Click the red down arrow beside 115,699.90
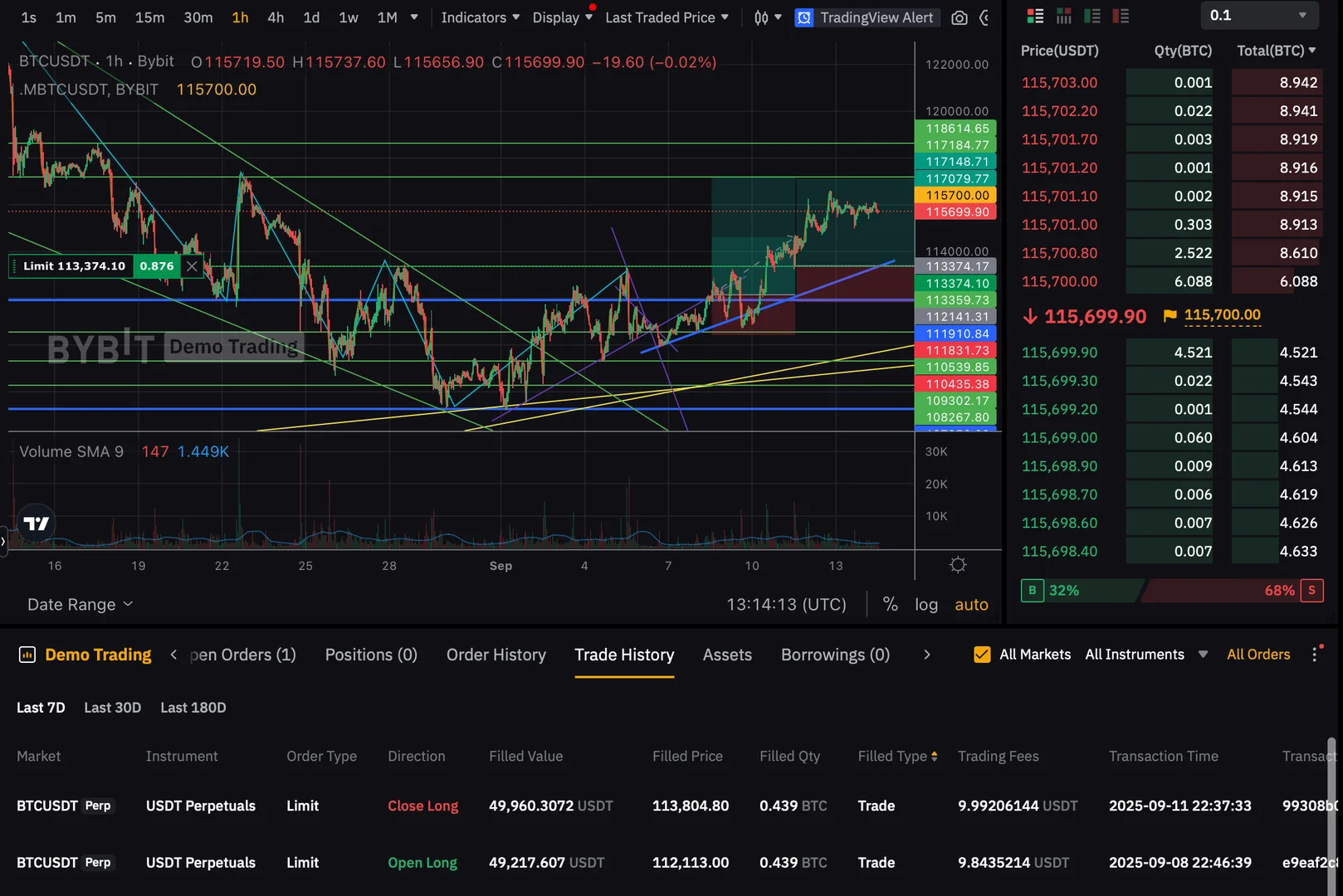This screenshot has height=896, width=1343. coord(1030,316)
